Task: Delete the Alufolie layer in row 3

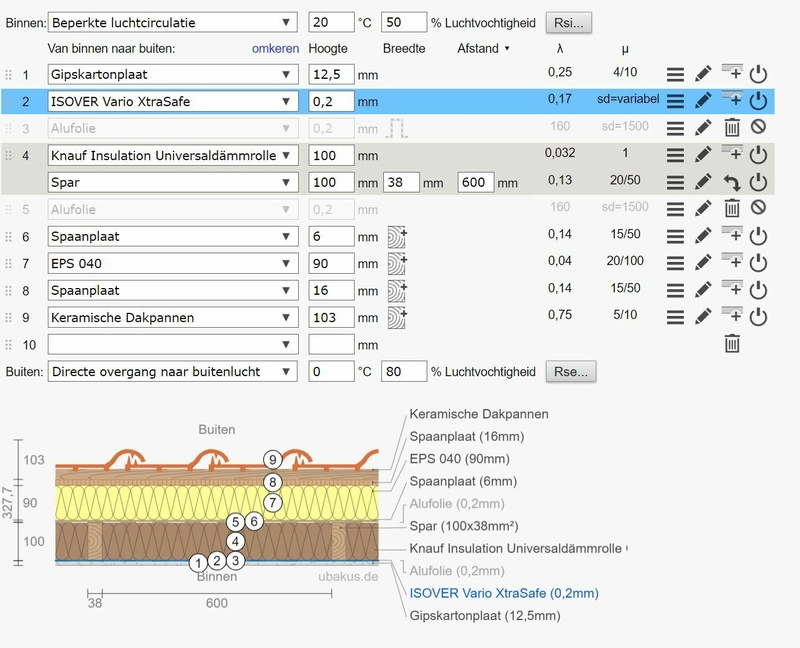Action: pyautogui.click(x=732, y=127)
